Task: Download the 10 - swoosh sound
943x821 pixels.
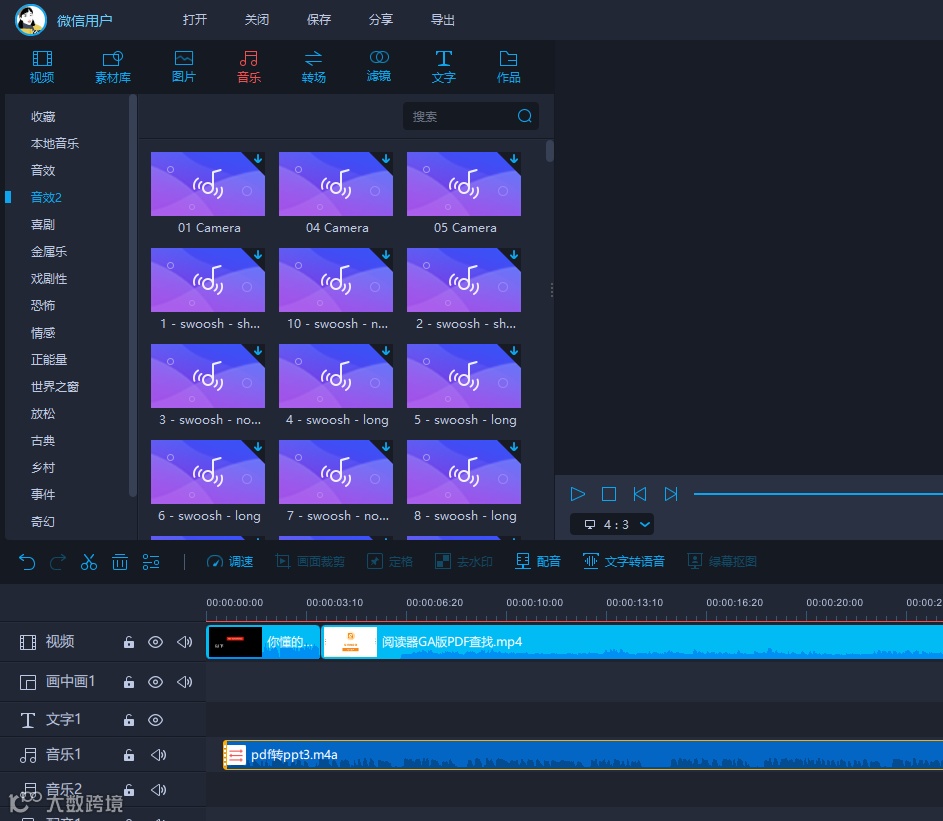Action: 386,255
